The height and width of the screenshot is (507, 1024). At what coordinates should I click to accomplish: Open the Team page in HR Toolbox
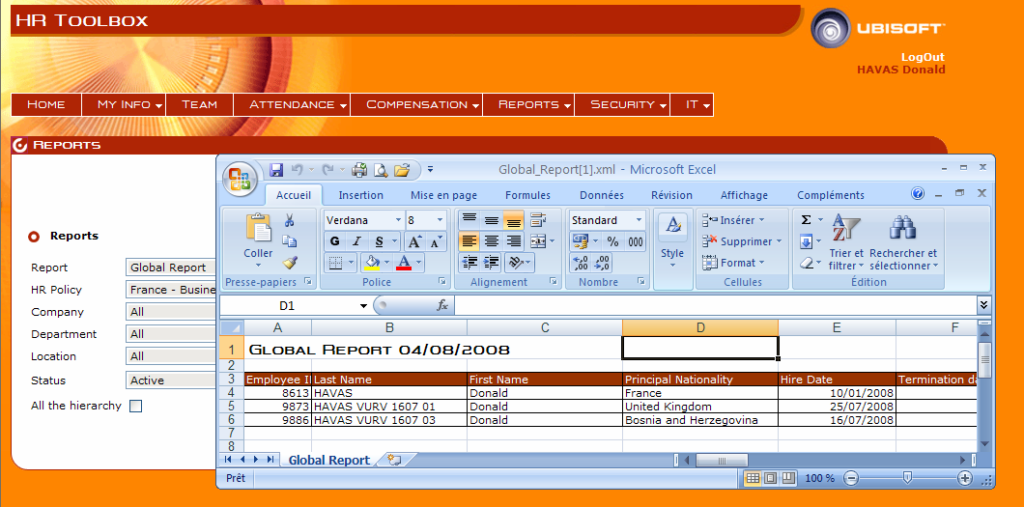[x=199, y=105]
